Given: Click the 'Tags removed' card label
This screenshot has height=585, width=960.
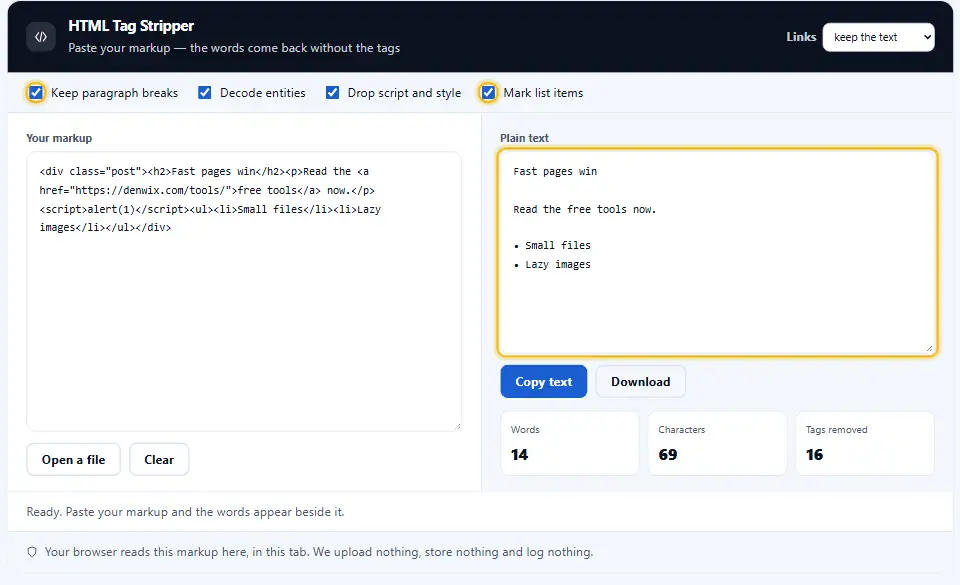Looking at the screenshot, I should tap(836, 430).
